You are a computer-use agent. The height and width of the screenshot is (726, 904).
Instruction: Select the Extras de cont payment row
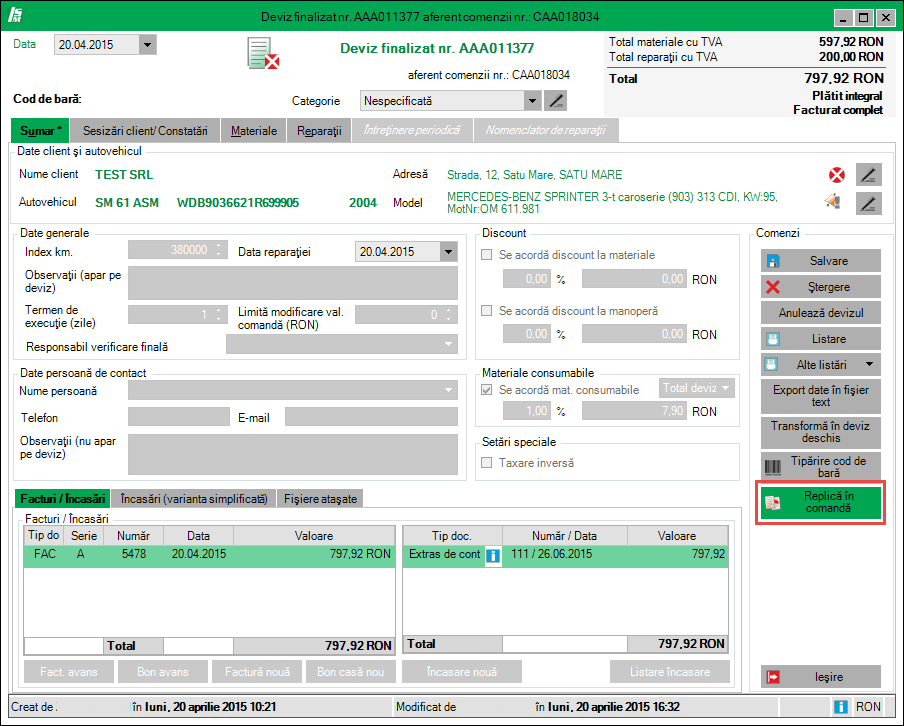point(565,554)
